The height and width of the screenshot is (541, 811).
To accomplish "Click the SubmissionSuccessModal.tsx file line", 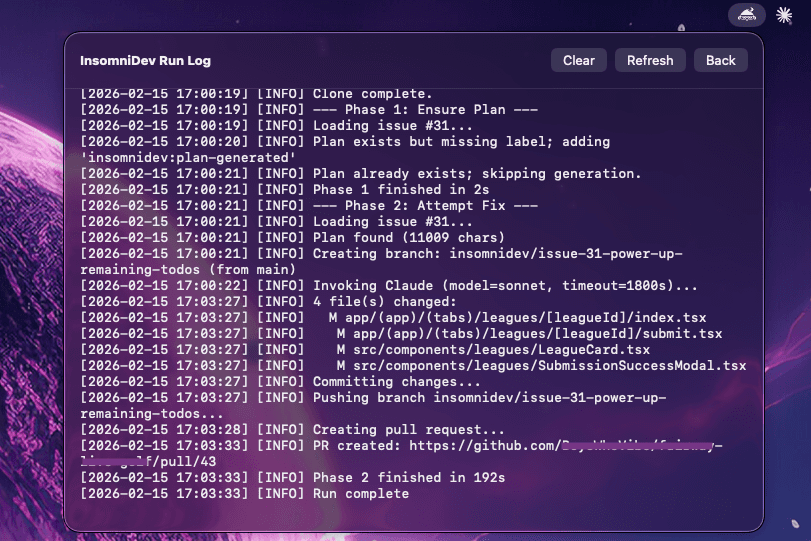I will point(540,366).
